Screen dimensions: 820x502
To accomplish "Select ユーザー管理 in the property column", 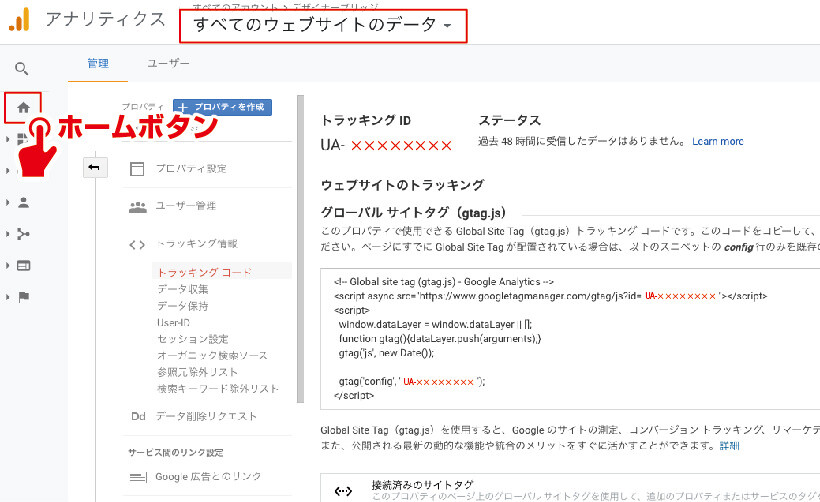I will [x=185, y=206].
